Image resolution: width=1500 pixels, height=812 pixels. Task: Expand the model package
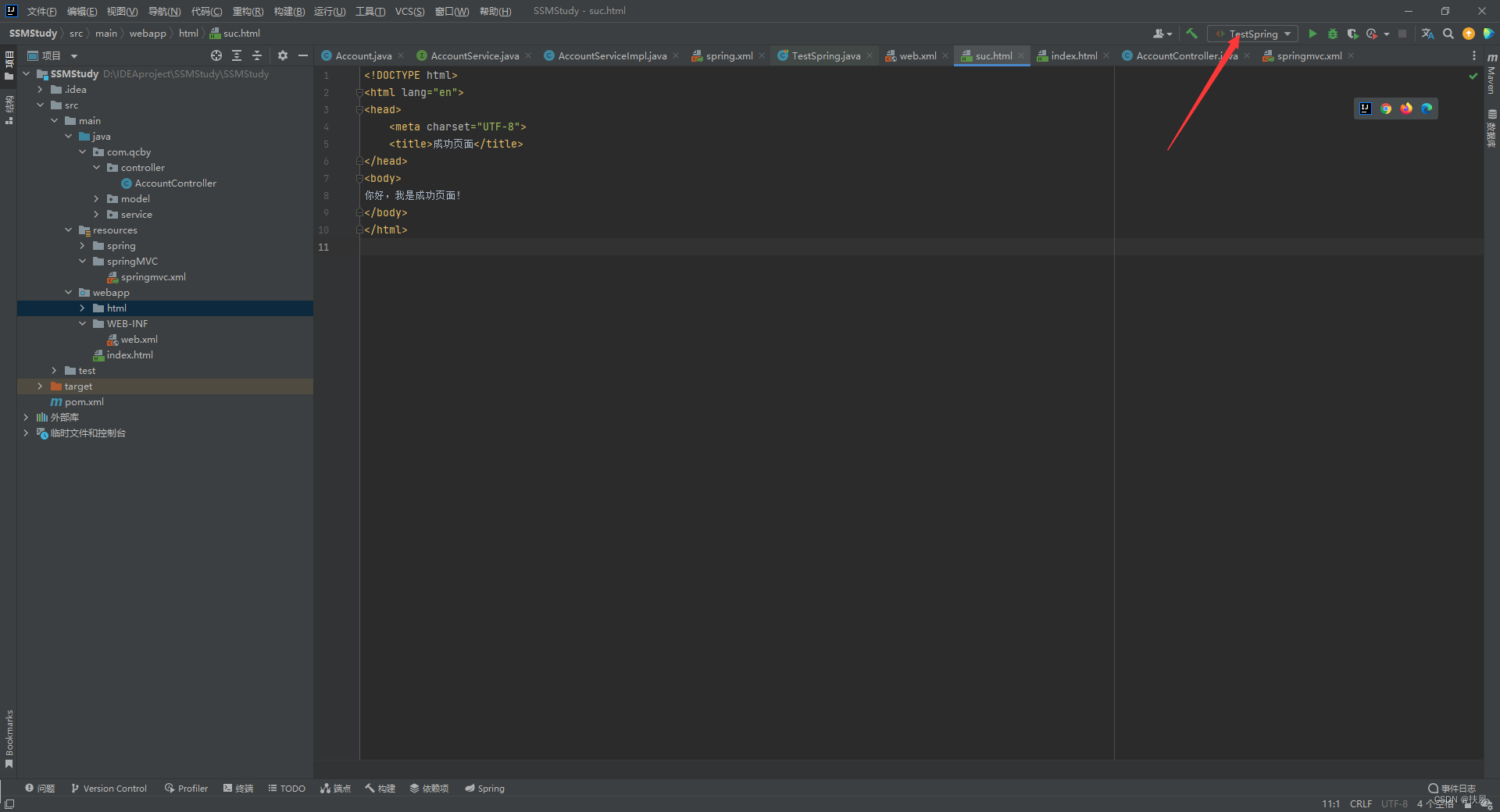[x=96, y=199]
